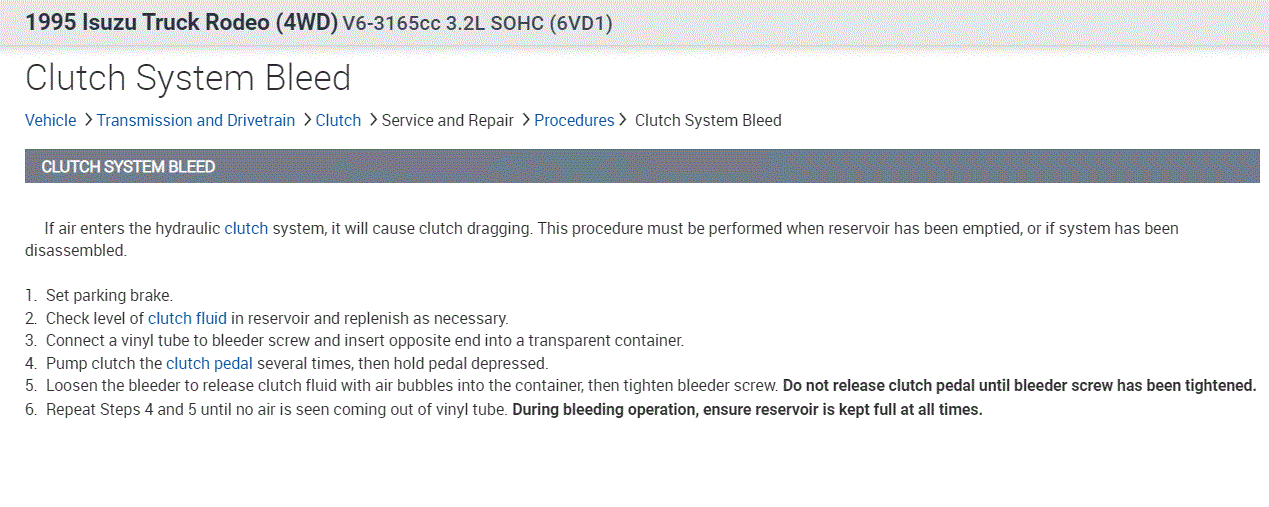This screenshot has width=1269, height=507.
Task: Click the final Clutch System Bleed breadcrumb
Action: (x=708, y=120)
